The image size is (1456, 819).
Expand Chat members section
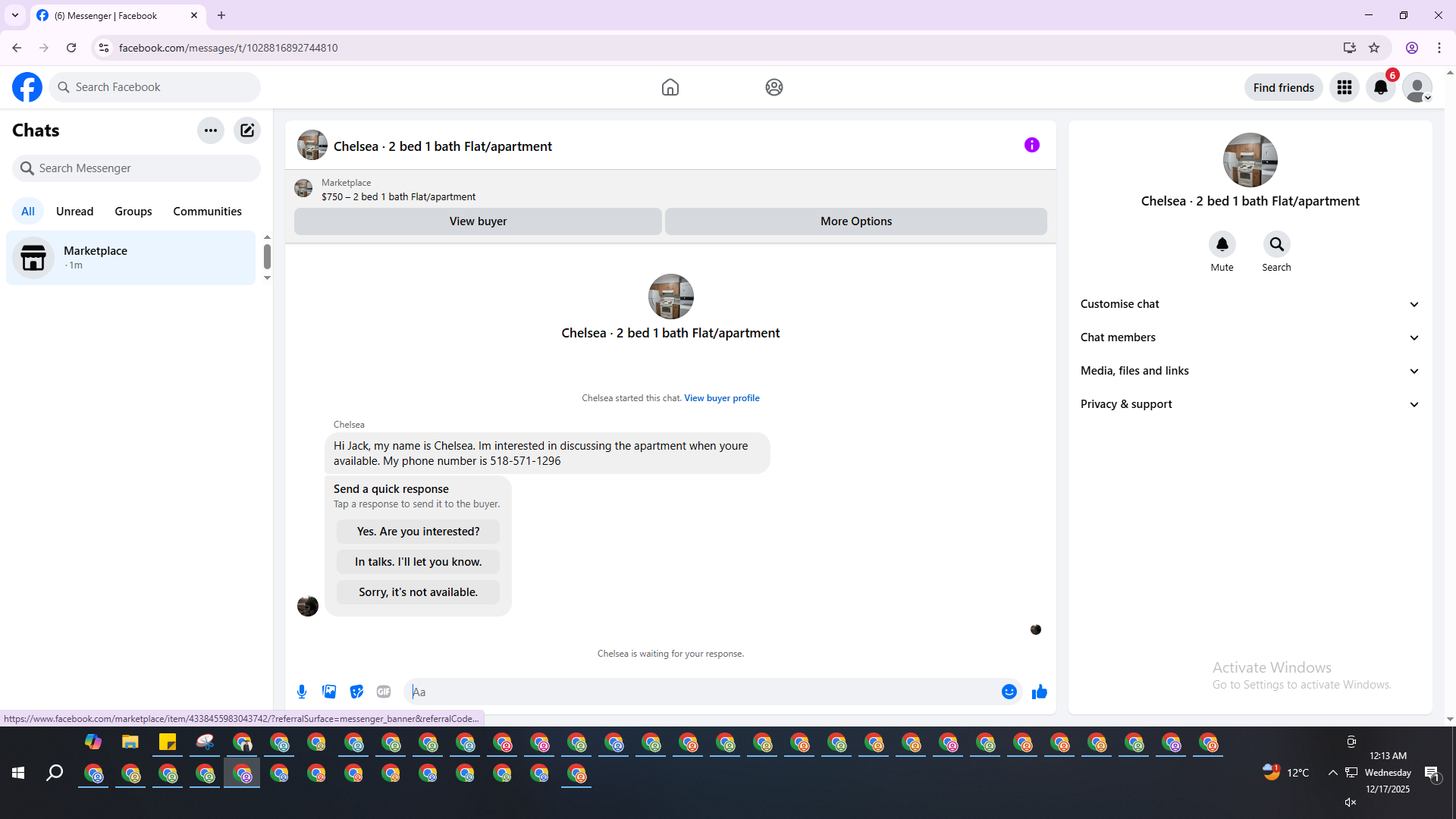pyautogui.click(x=1250, y=337)
